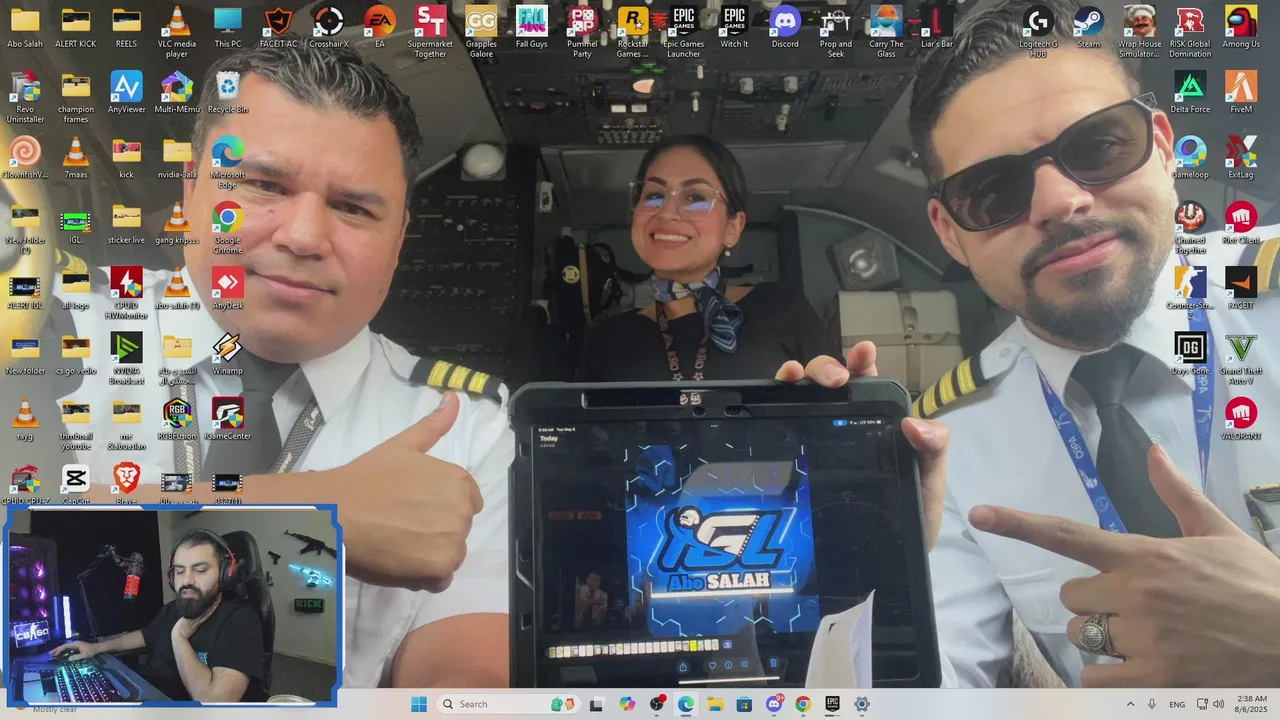This screenshot has width=1280, height=720.
Task: Open the Counter-Strike 2 desktop icon
Action: click(x=1190, y=292)
